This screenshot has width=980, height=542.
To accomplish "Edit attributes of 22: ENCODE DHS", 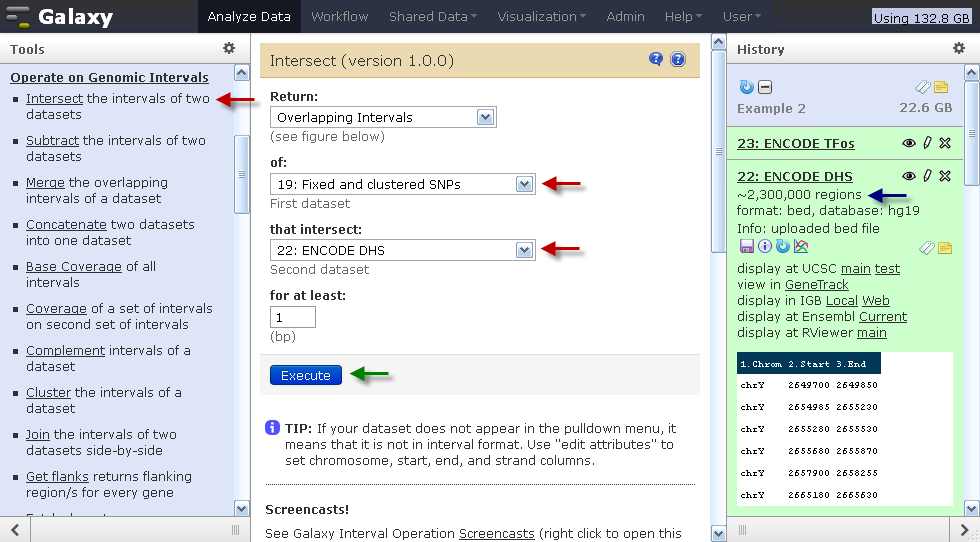I will coord(928,176).
